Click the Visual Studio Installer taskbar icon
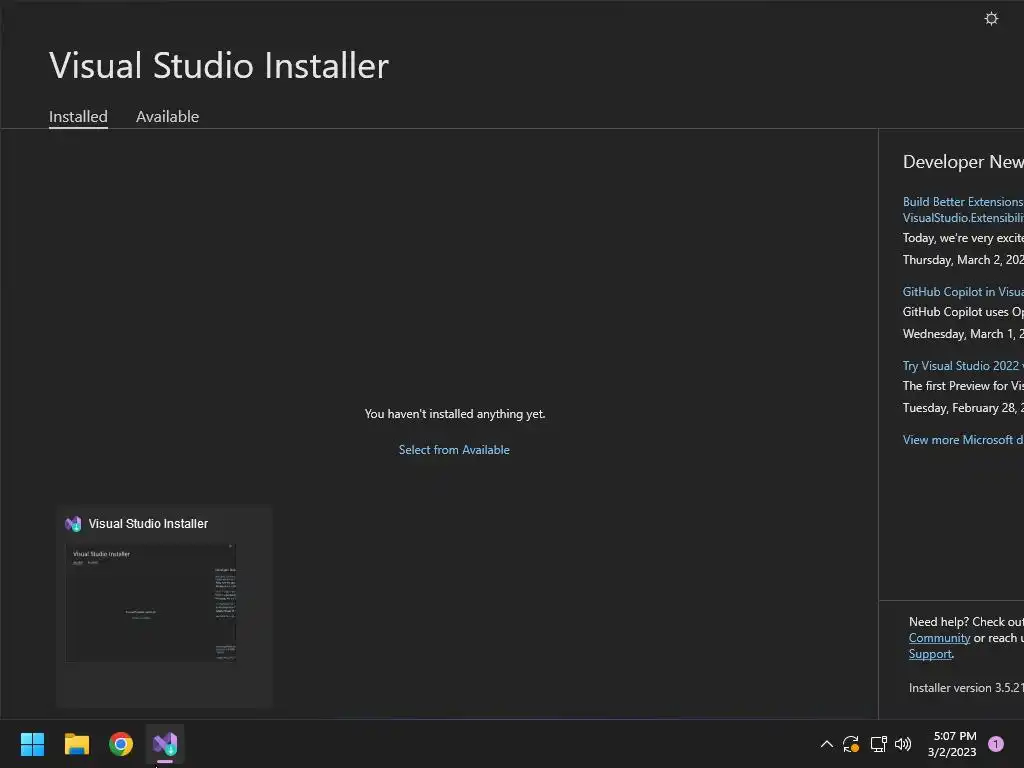Screen dimensions: 1024x768 165,744
